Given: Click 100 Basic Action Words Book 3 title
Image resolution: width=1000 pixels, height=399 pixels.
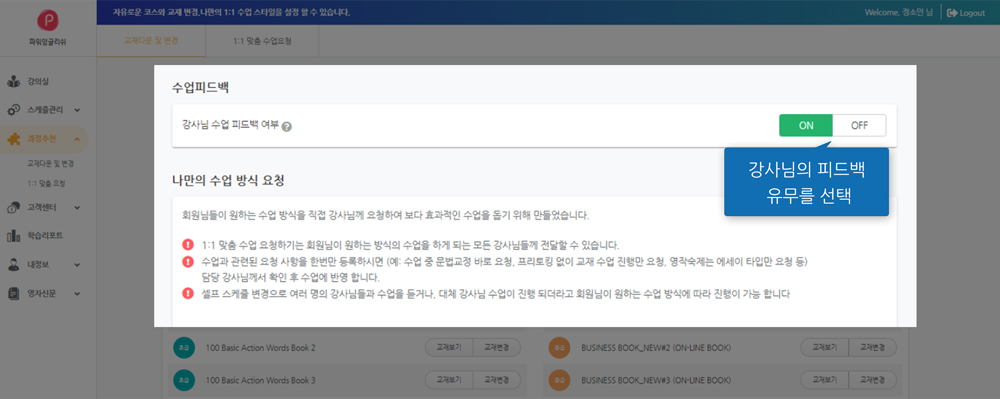Looking at the screenshot, I should (260, 381).
